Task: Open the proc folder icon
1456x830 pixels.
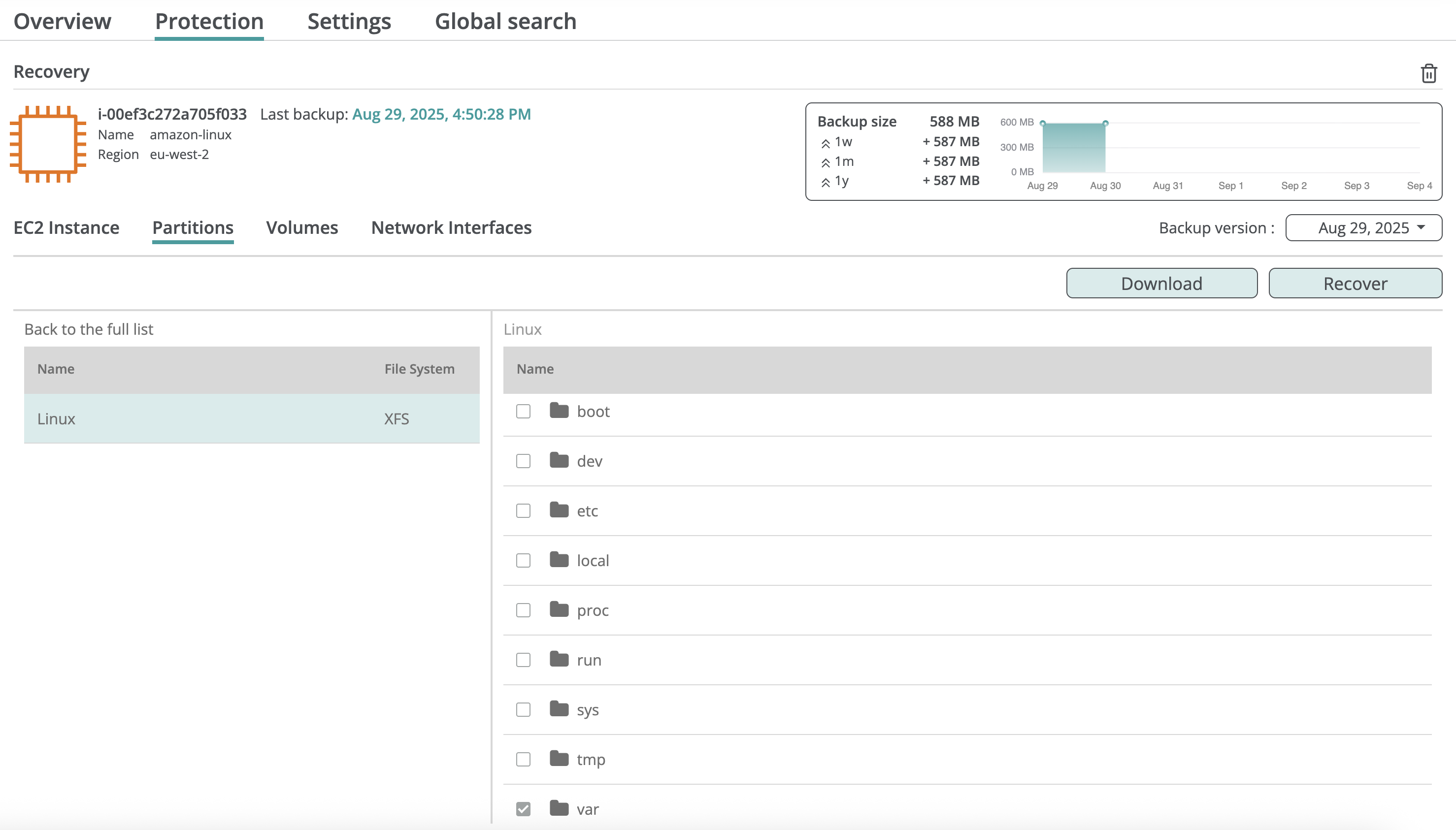Action: coord(559,609)
